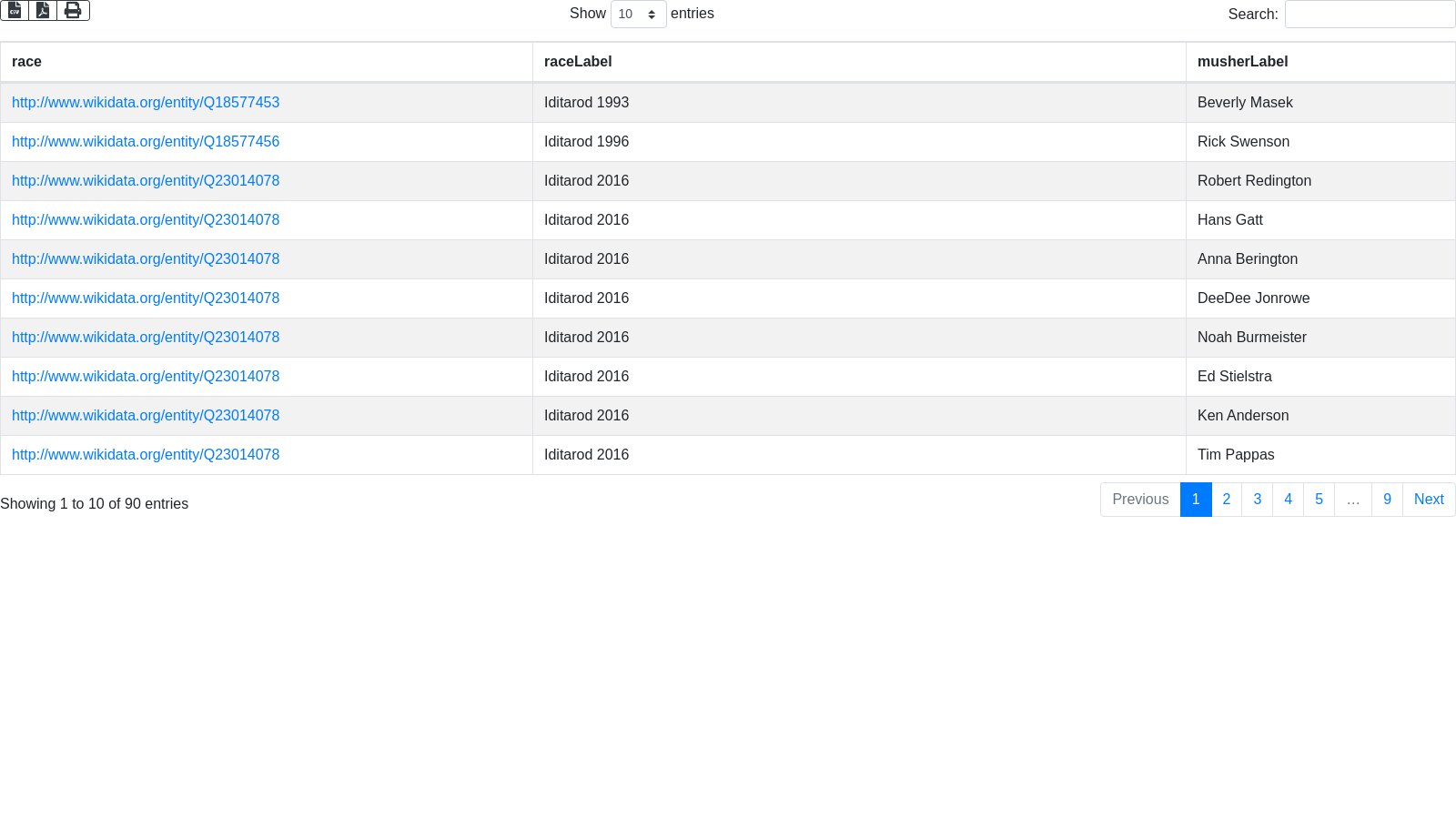Click Iditarod 2016 in Robert Redington row
The height and width of the screenshot is (819, 1456).
587,181
